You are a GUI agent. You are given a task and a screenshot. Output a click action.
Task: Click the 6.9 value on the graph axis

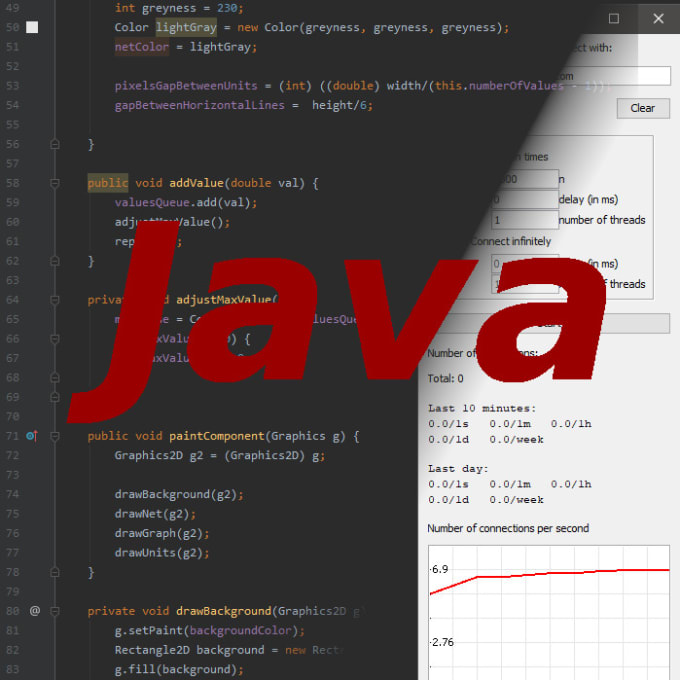click(440, 569)
